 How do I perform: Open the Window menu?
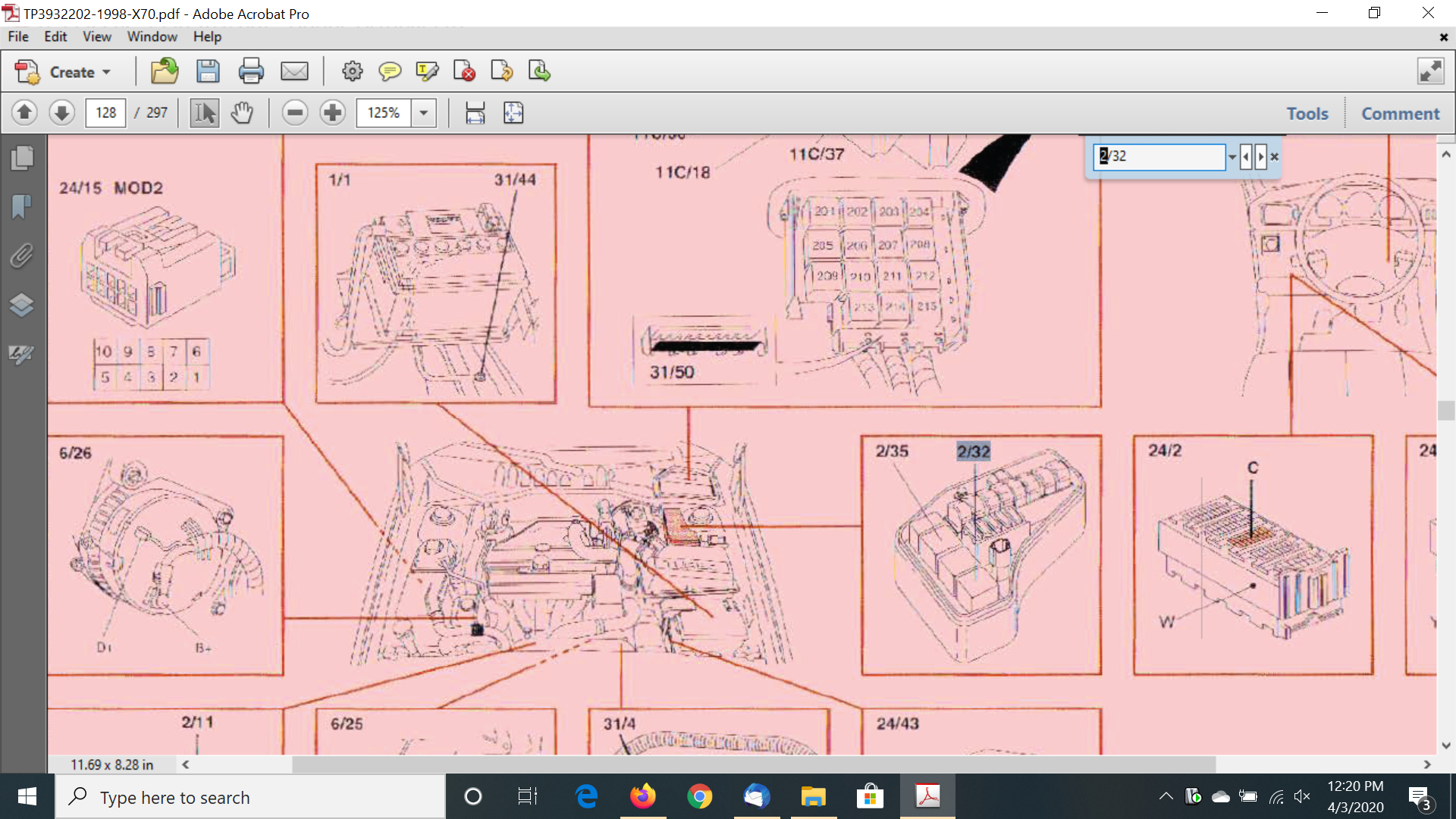pos(152,36)
